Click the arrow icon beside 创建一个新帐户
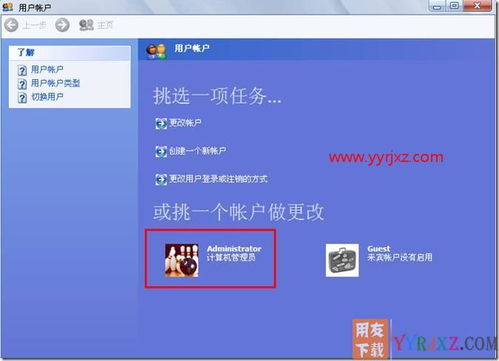This screenshot has width=499, height=361. point(161,152)
